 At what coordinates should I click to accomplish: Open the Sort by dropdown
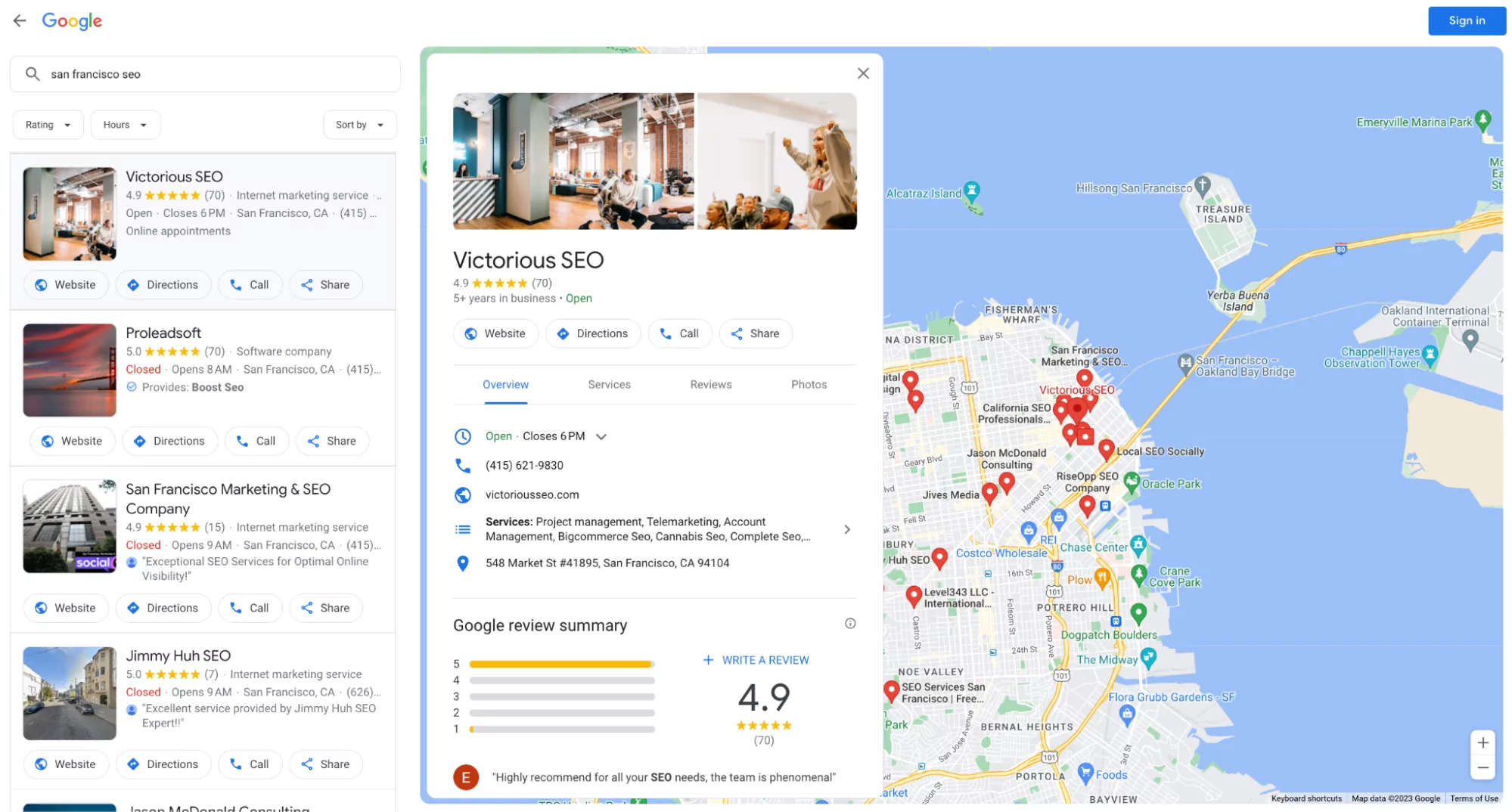(359, 125)
